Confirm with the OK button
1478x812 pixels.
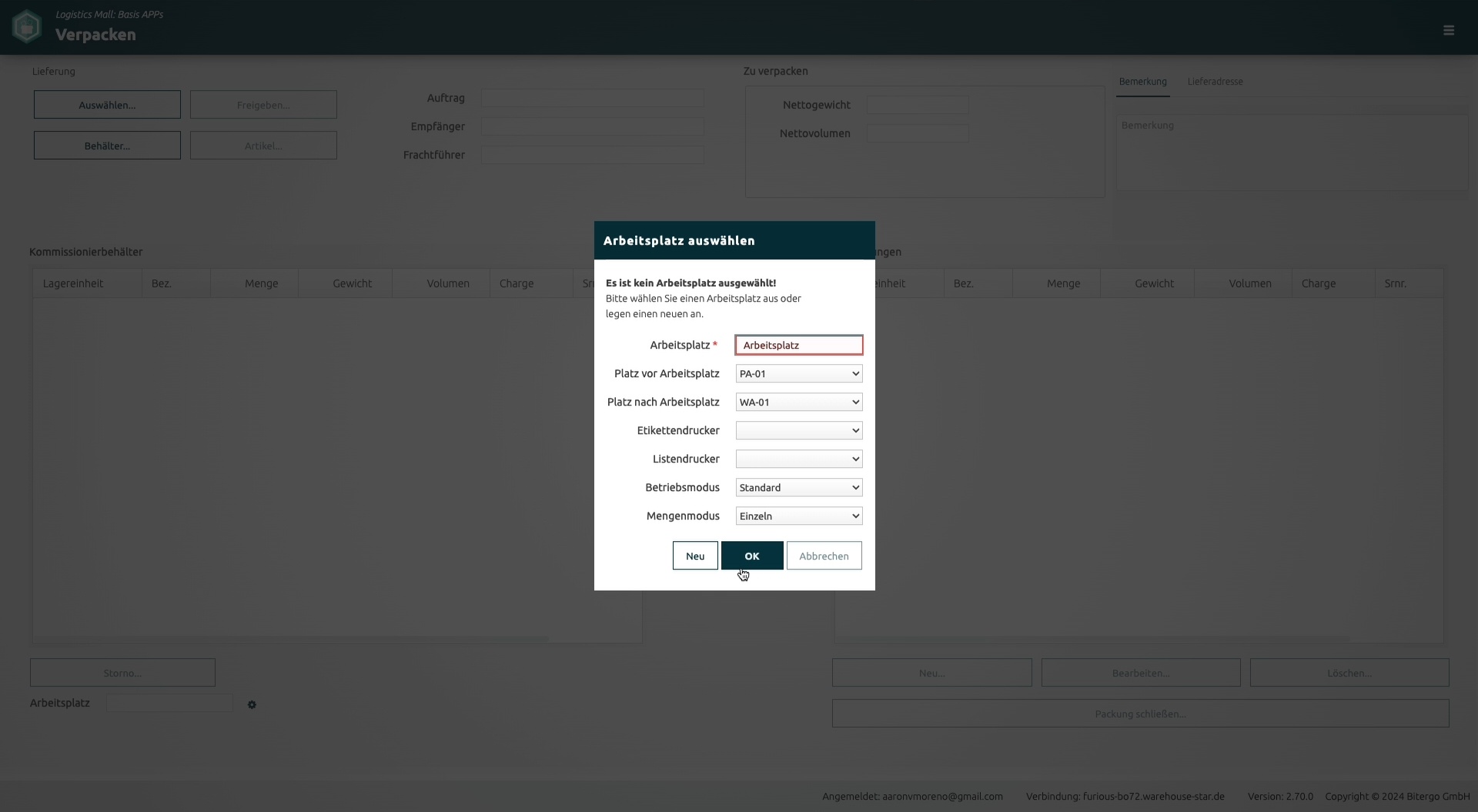click(x=752, y=556)
